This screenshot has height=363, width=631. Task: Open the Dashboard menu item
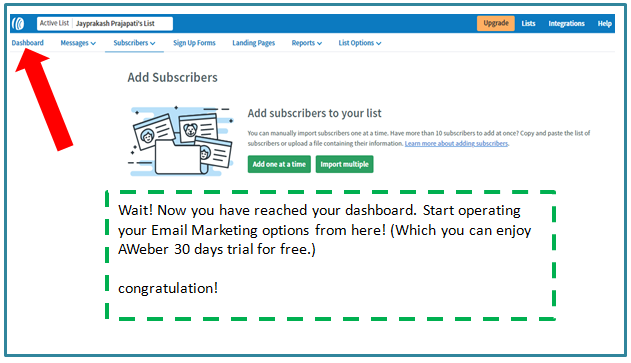[27, 43]
